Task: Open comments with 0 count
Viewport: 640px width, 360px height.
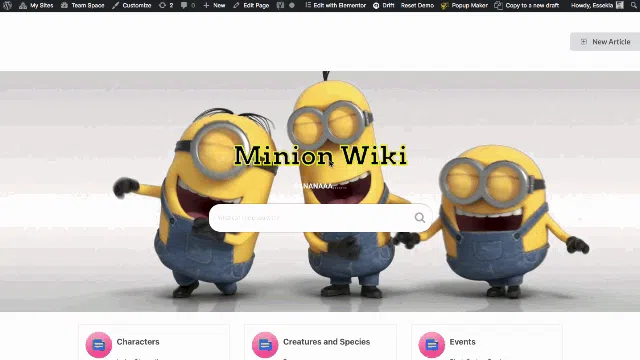Action: [188, 5]
